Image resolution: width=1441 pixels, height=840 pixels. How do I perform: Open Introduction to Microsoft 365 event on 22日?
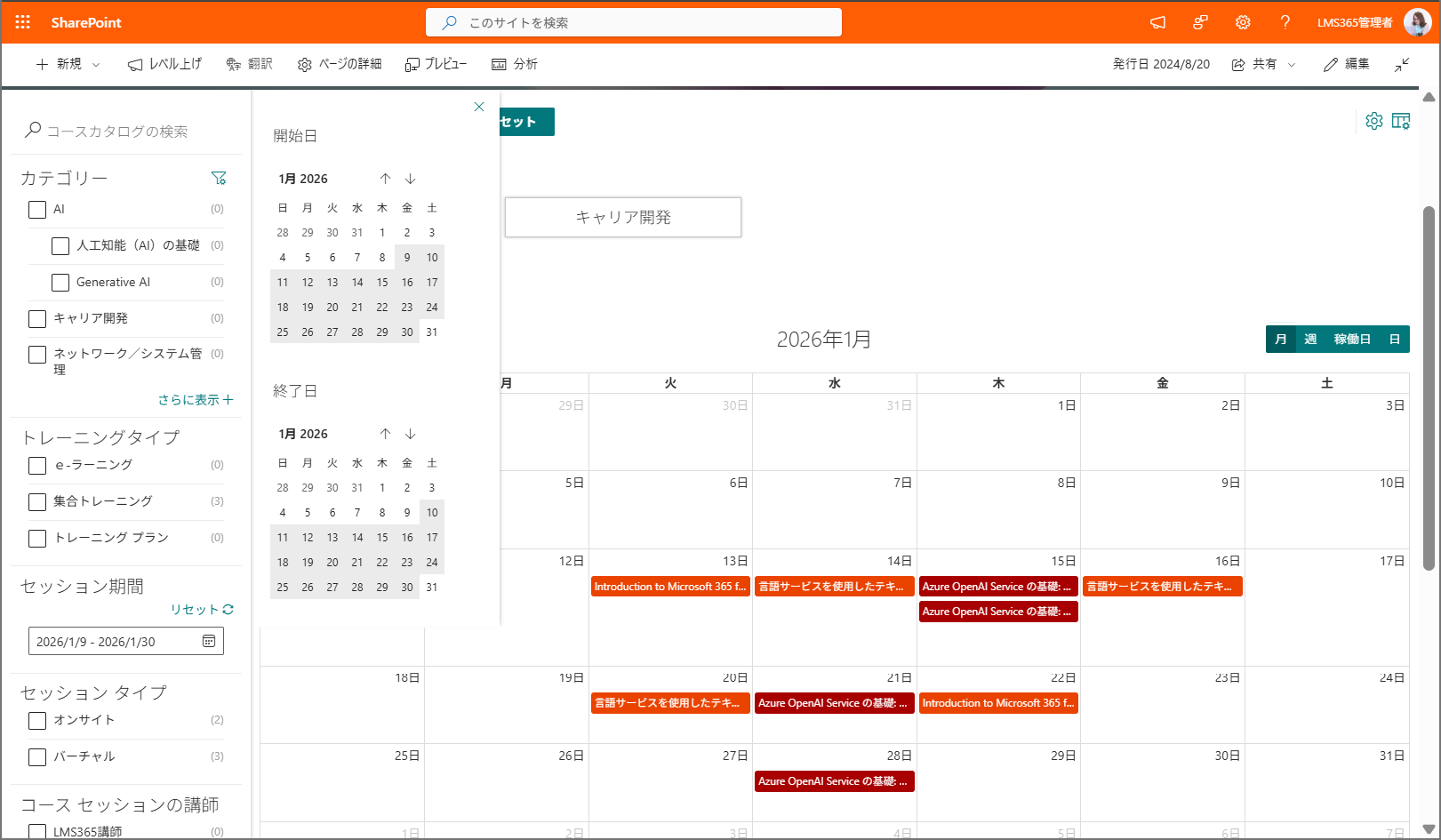998,703
